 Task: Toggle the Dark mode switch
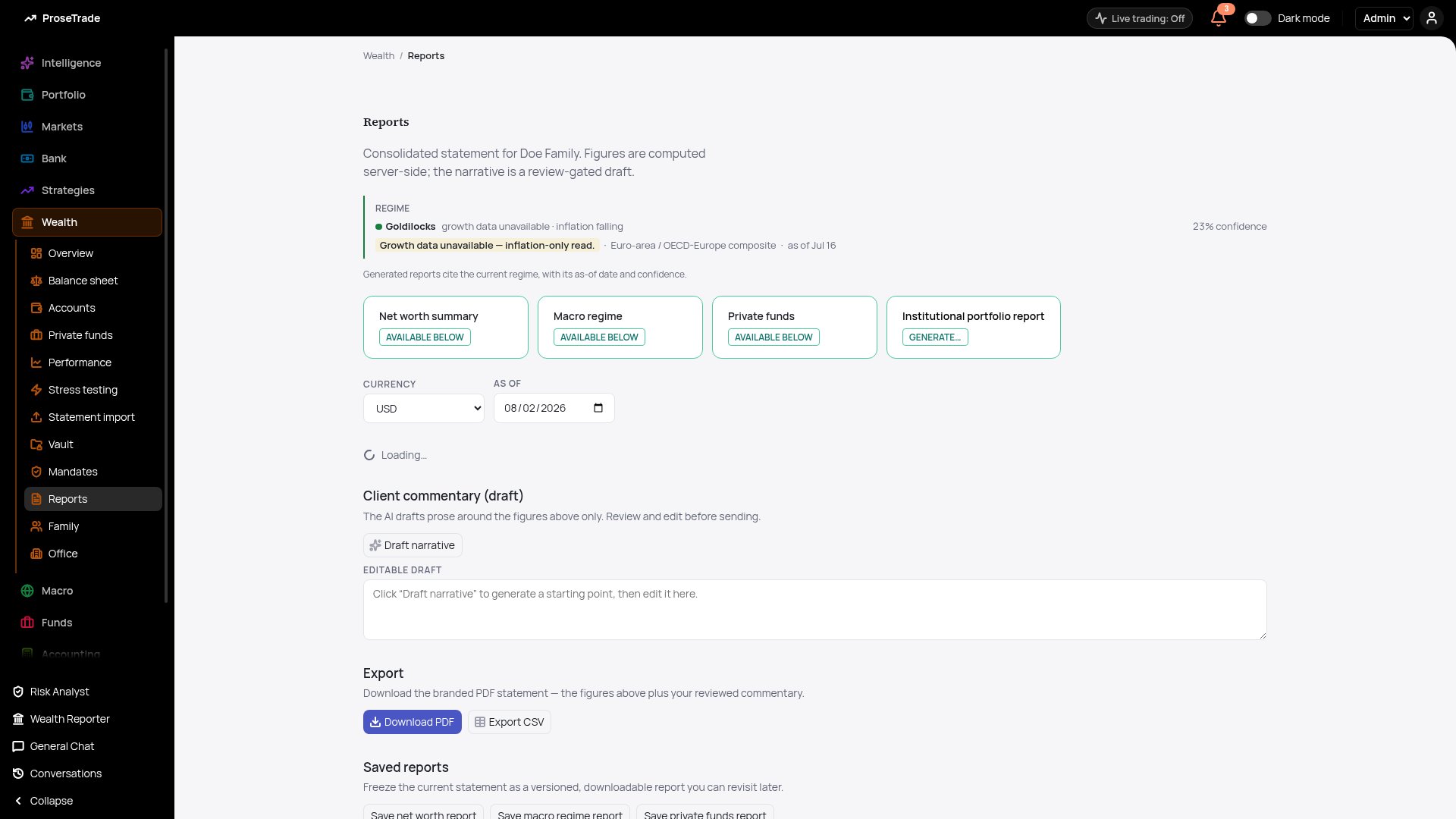pos(1257,18)
